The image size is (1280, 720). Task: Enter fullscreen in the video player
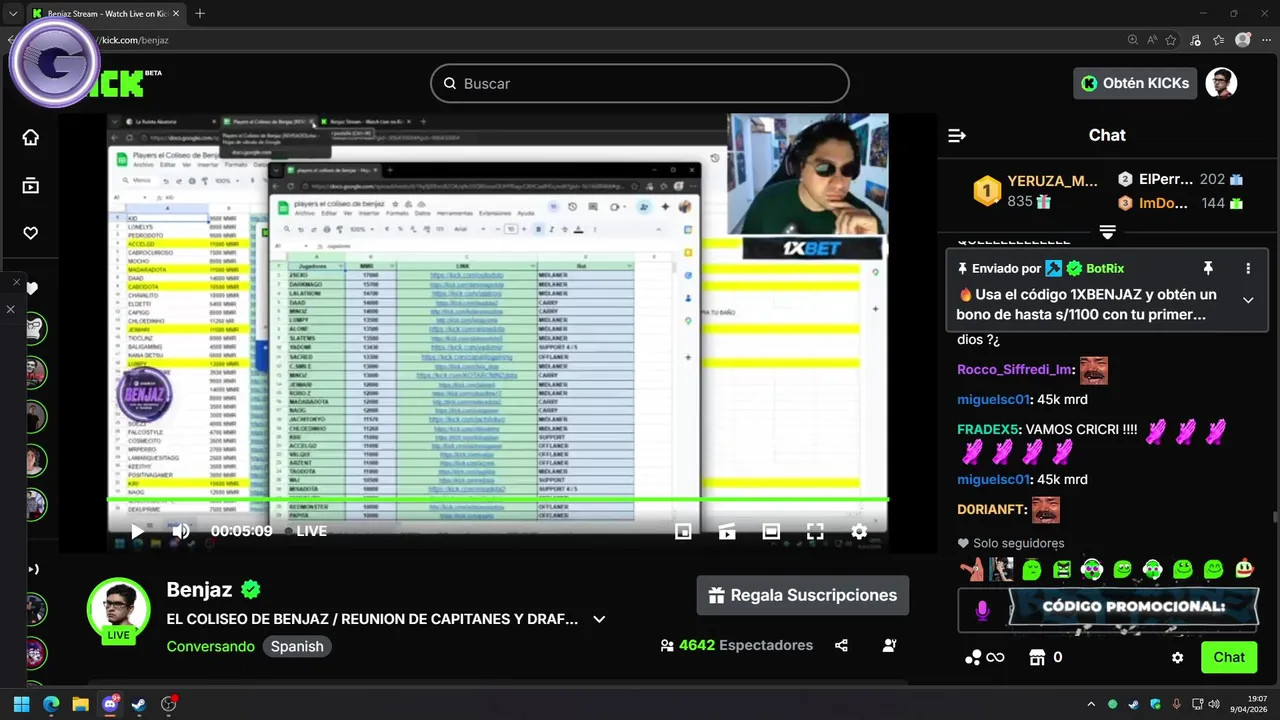tap(815, 532)
